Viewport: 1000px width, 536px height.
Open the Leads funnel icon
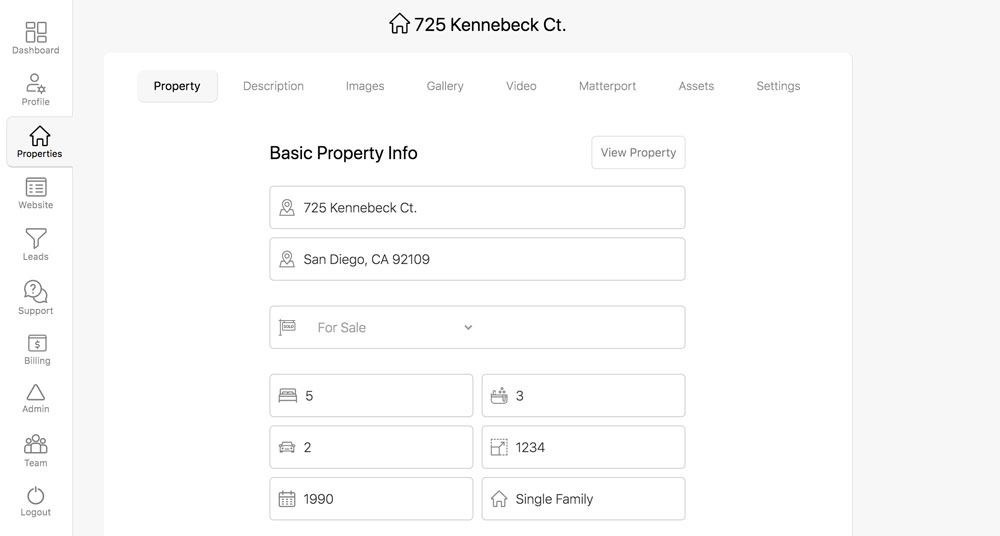pos(36,239)
